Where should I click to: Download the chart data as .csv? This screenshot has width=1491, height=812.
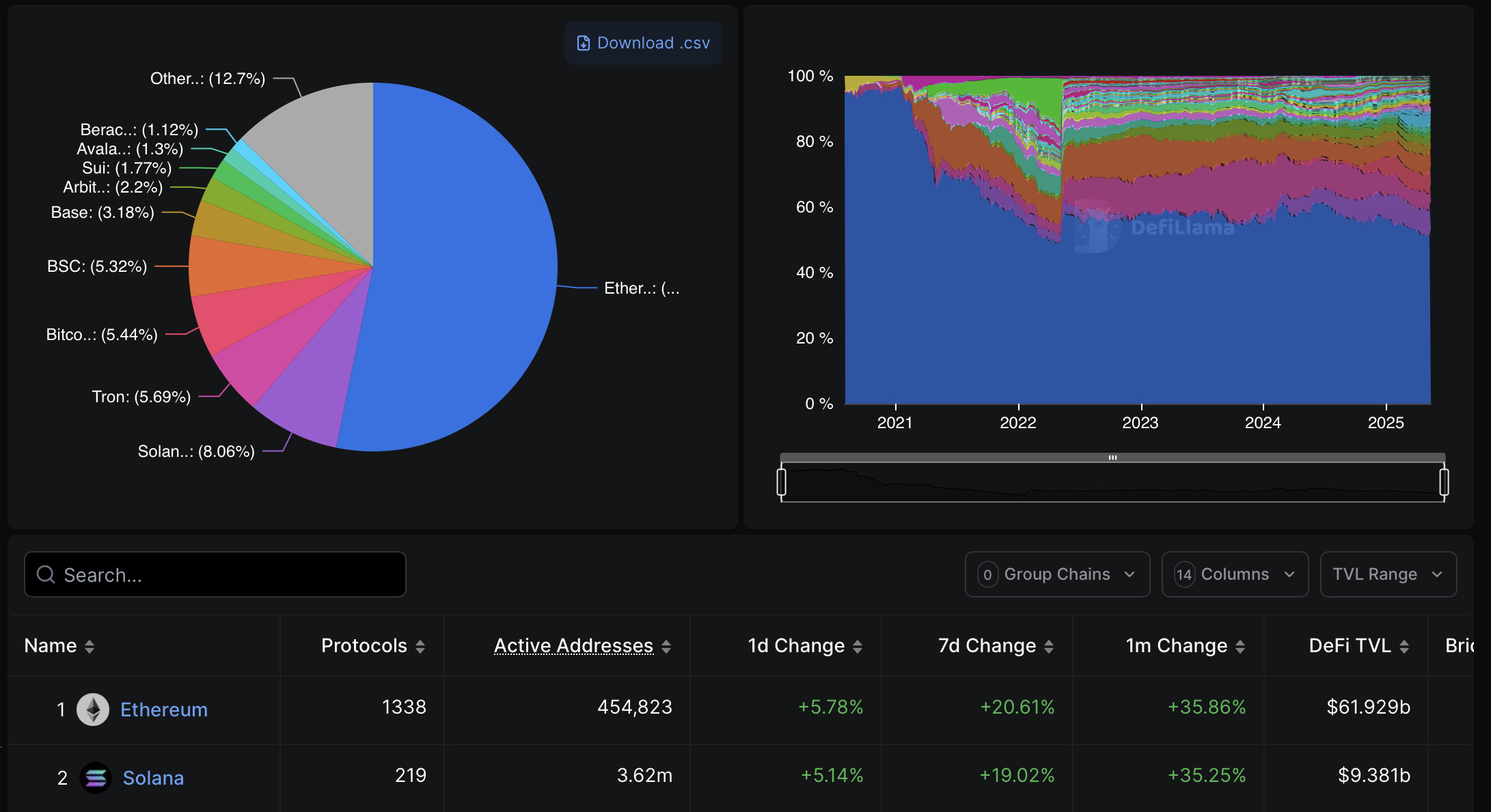point(643,43)
